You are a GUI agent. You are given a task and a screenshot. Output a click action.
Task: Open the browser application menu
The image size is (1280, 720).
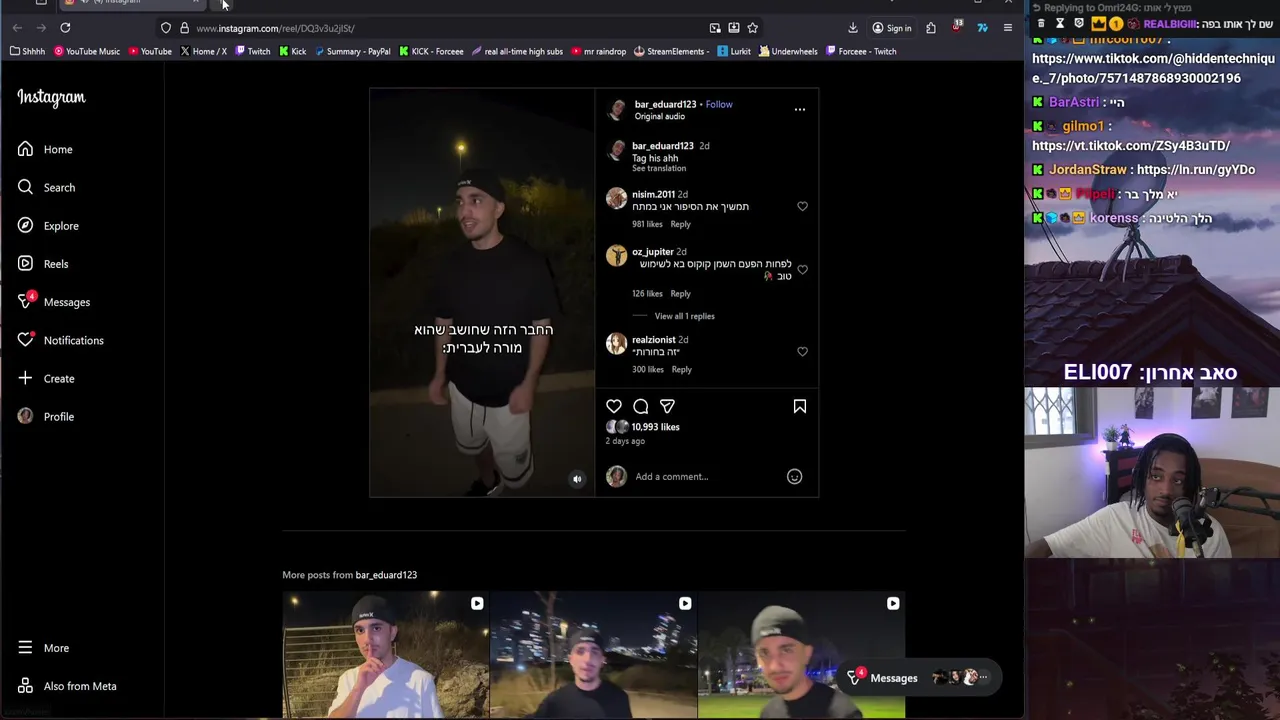(1008, 28)
